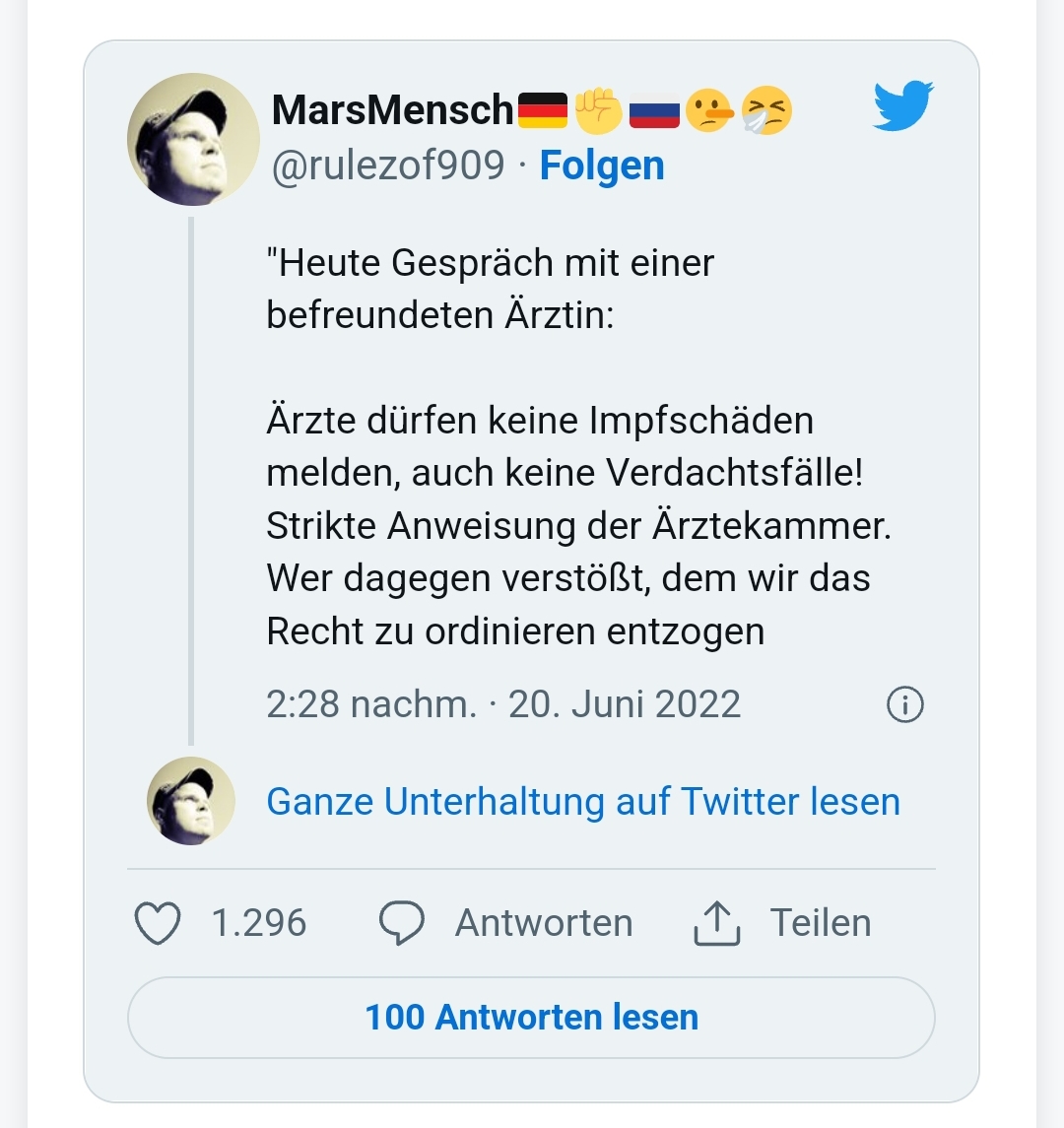Click the Teilen share label
Screen dimensions: 1064x1128
(821, 923)
